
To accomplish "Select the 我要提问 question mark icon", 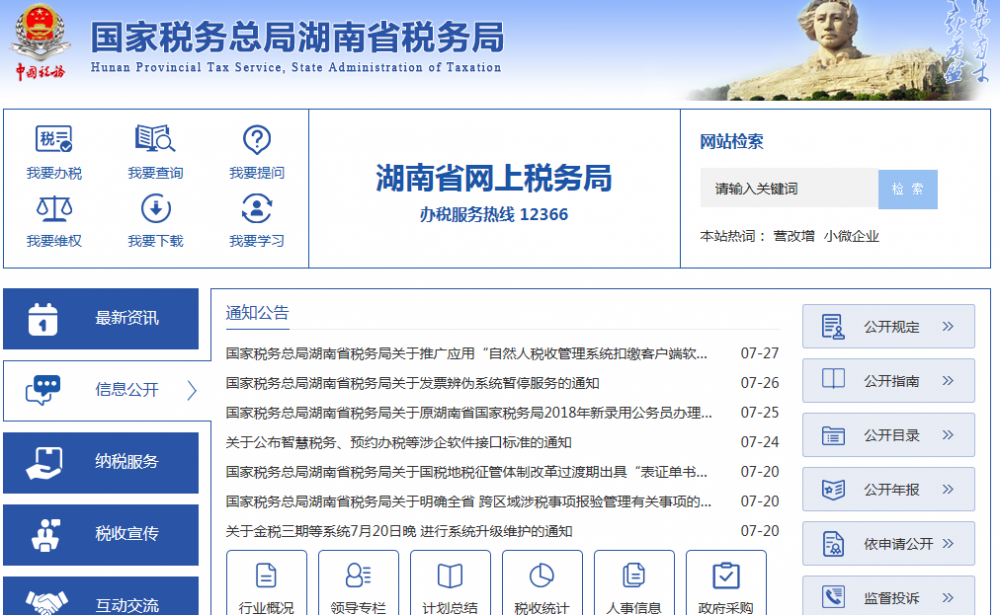I will (x=257, y=140).
